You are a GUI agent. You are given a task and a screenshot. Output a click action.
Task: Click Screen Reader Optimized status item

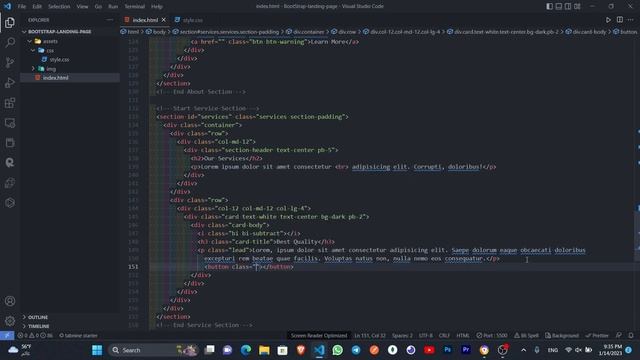pyautogui.click(x=319, y=336)
